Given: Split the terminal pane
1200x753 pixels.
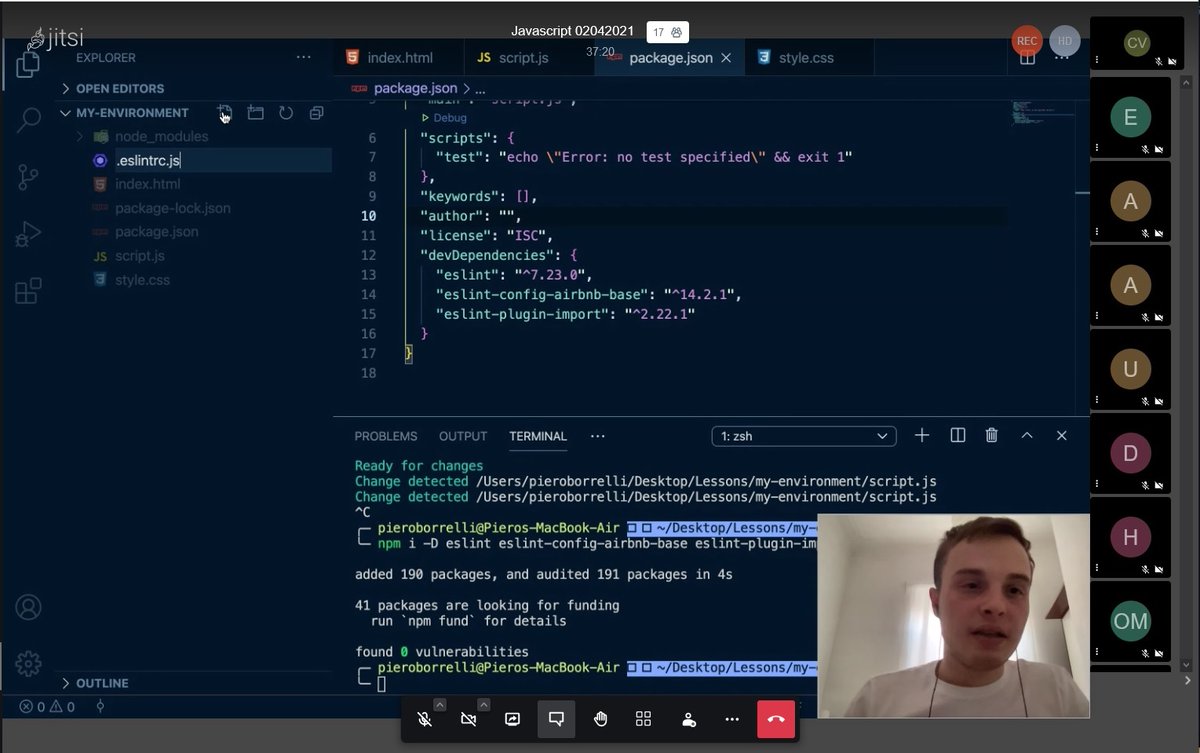Looking at the screenshot, I should click(x=958, y=435).
